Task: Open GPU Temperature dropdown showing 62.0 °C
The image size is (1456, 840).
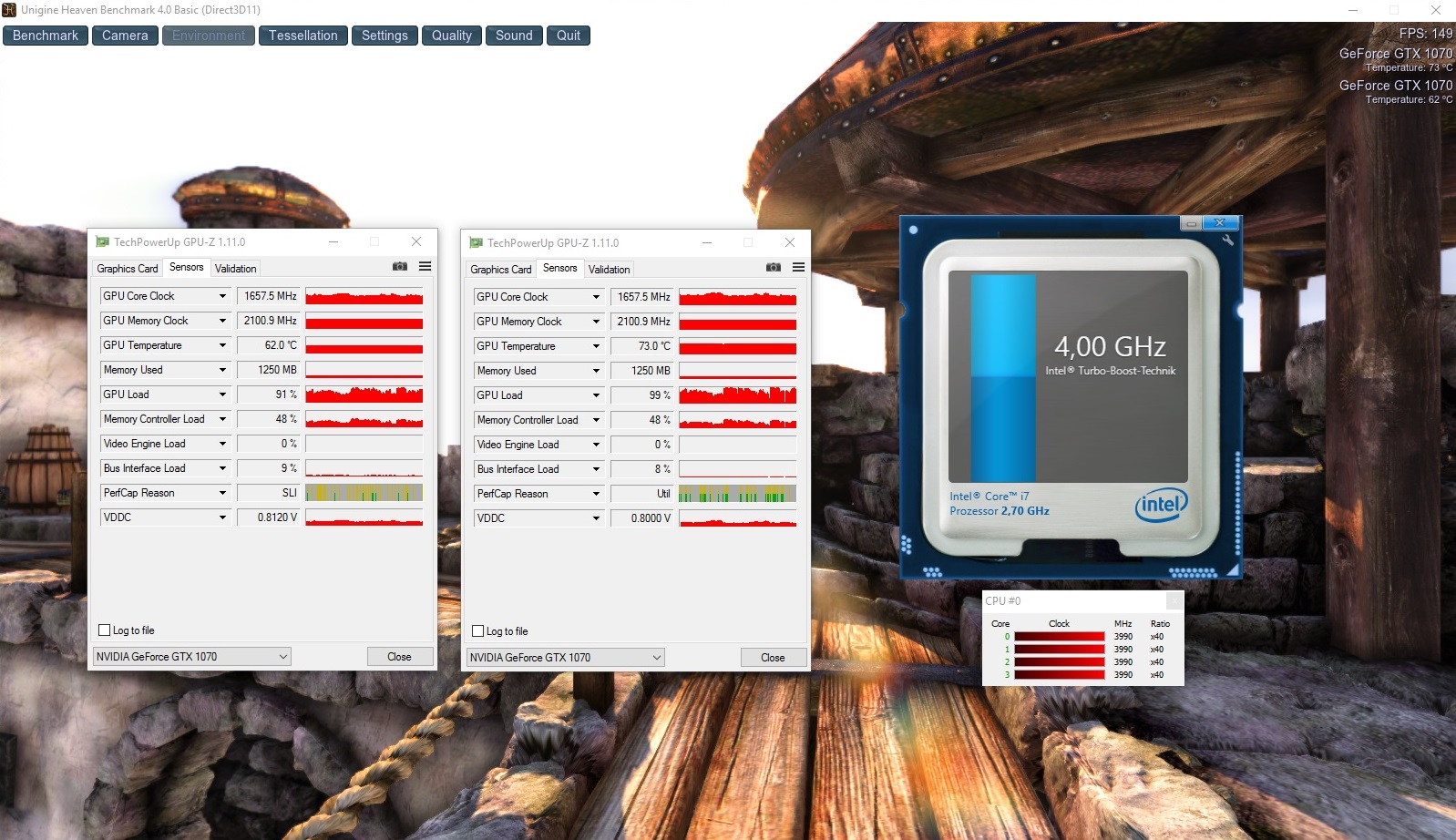Action: point(222,345)
